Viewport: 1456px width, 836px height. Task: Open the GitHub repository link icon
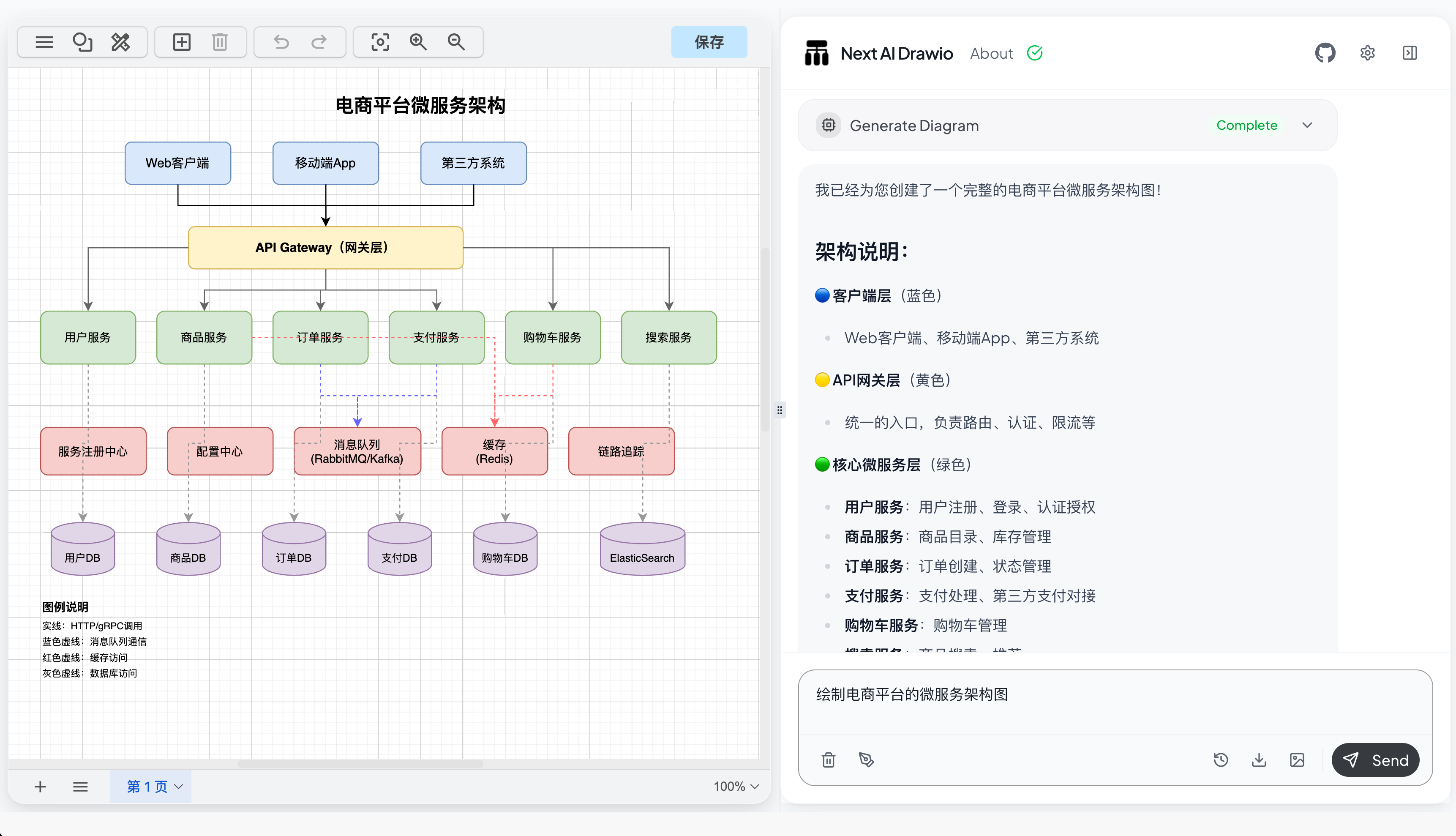click(1325, 53)
